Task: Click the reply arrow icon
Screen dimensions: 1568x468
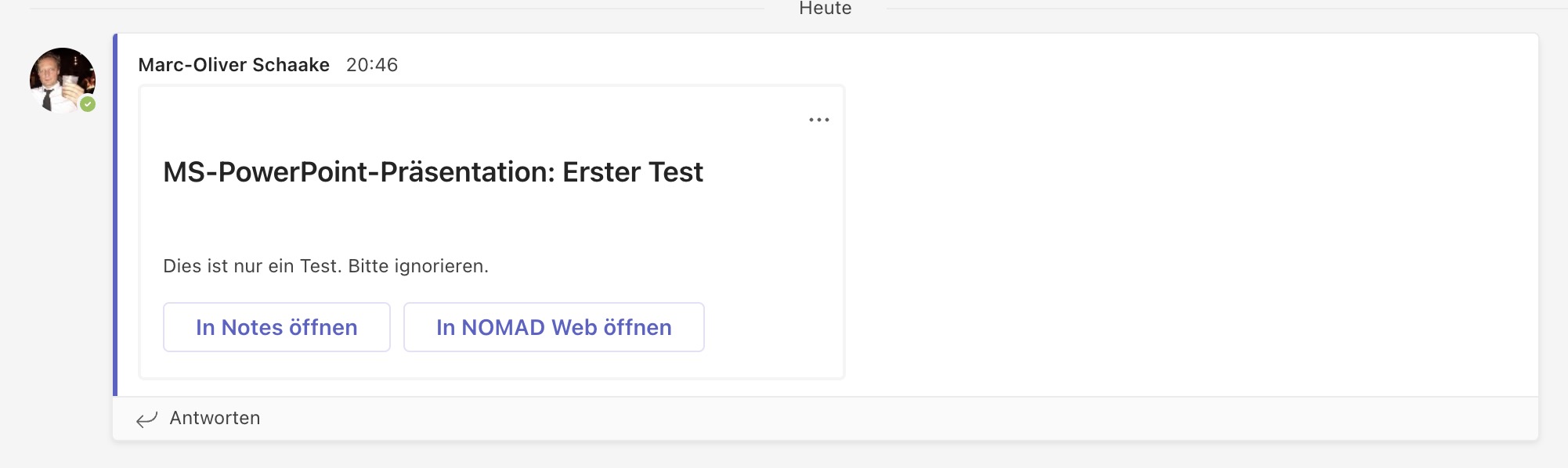Action: tap(146, 419)
